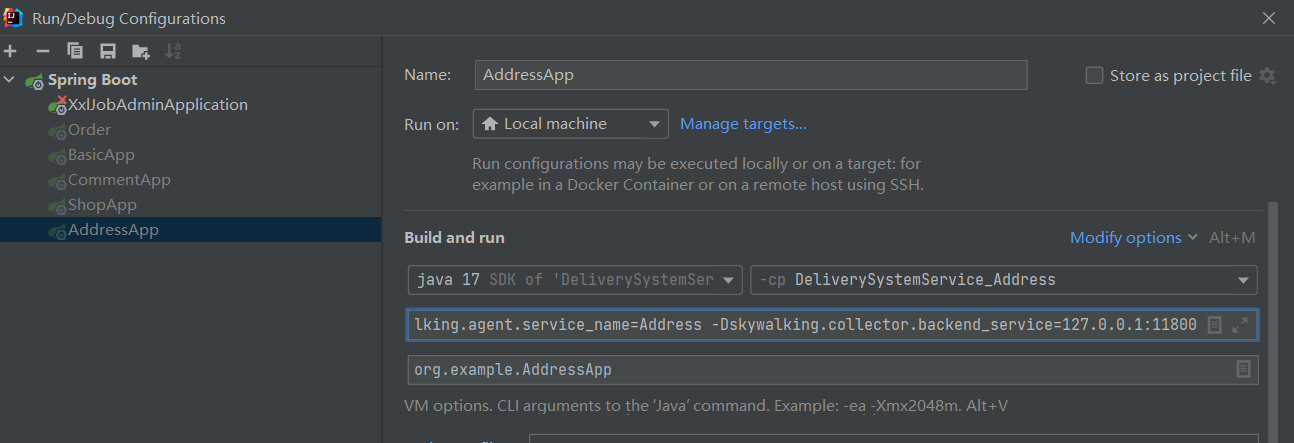
Task: Open the java 17 SDK dropdown
Action: tap(575, 280)
